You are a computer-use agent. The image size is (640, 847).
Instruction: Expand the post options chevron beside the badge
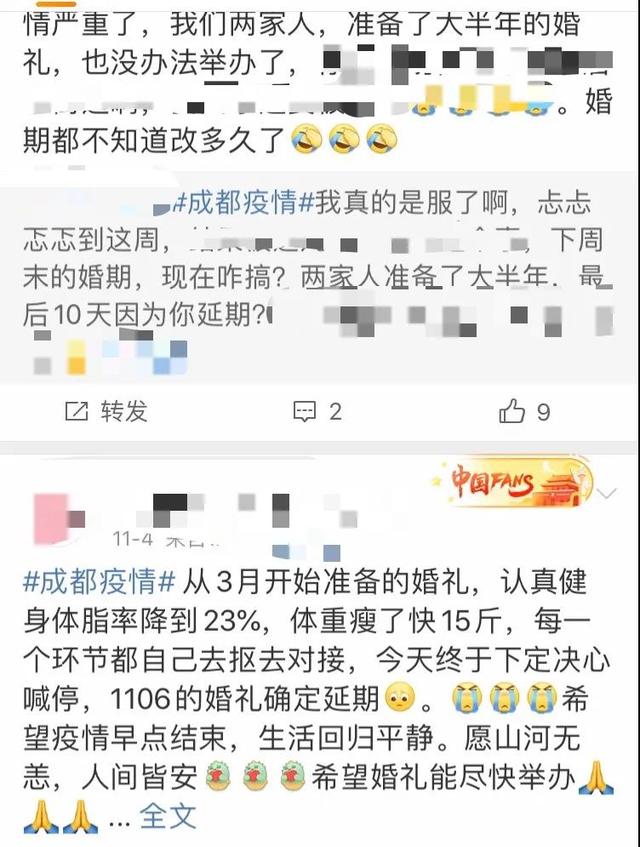[x=607, y=493]
